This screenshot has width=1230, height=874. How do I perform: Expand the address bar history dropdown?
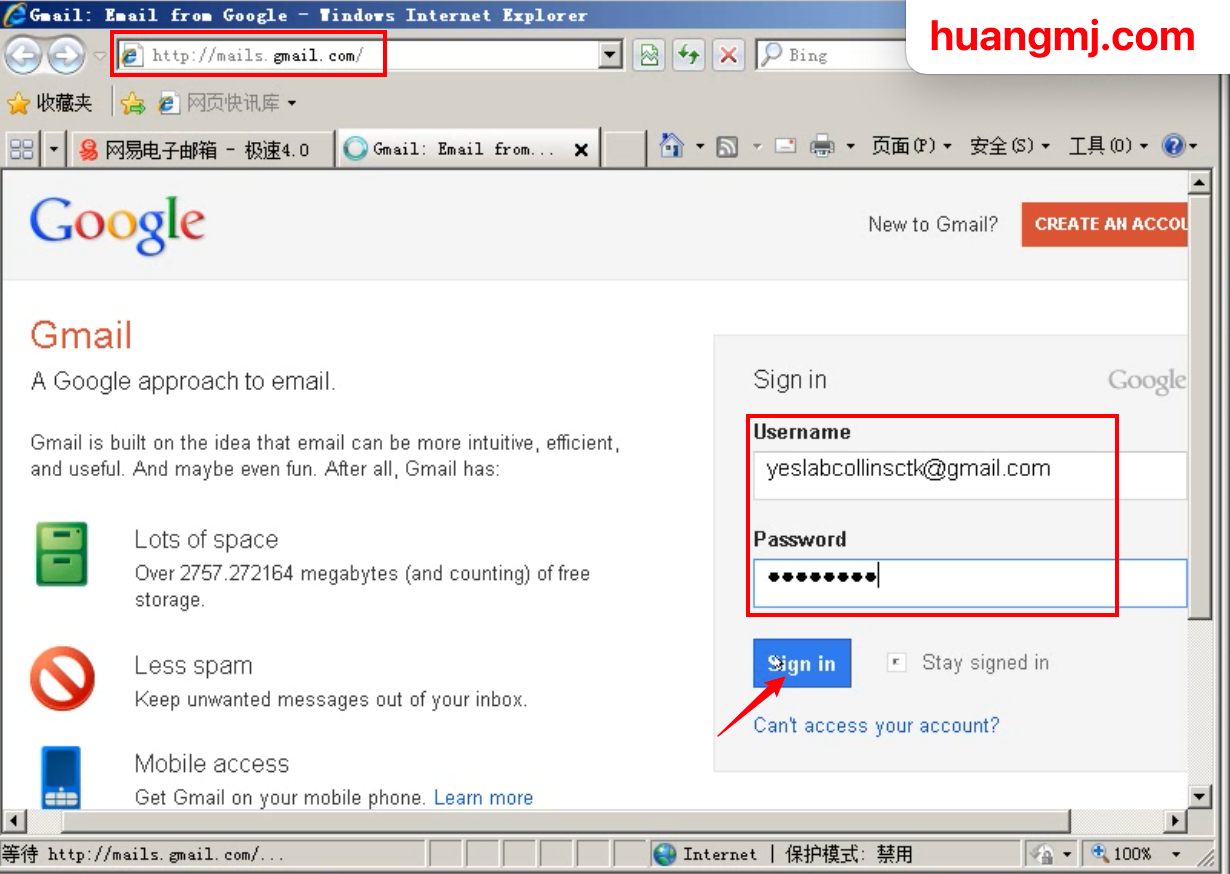pyautogui.click(x=611, y=56)
